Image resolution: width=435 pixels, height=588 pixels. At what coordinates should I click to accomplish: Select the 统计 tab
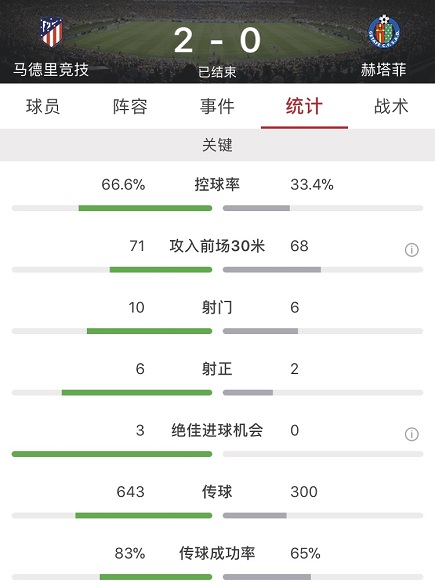coord(304,106)
